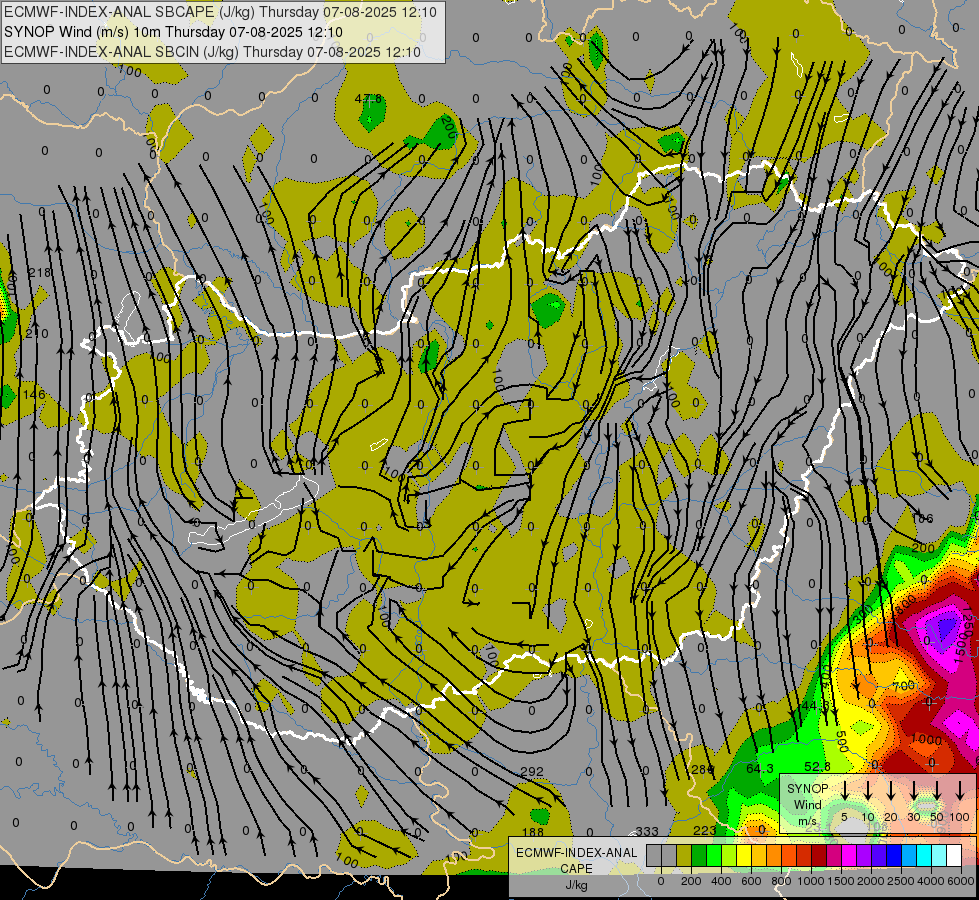Click the 188 value on the map
The width and height of the screenshot is (979, 900).
click(x=533, y=833)
